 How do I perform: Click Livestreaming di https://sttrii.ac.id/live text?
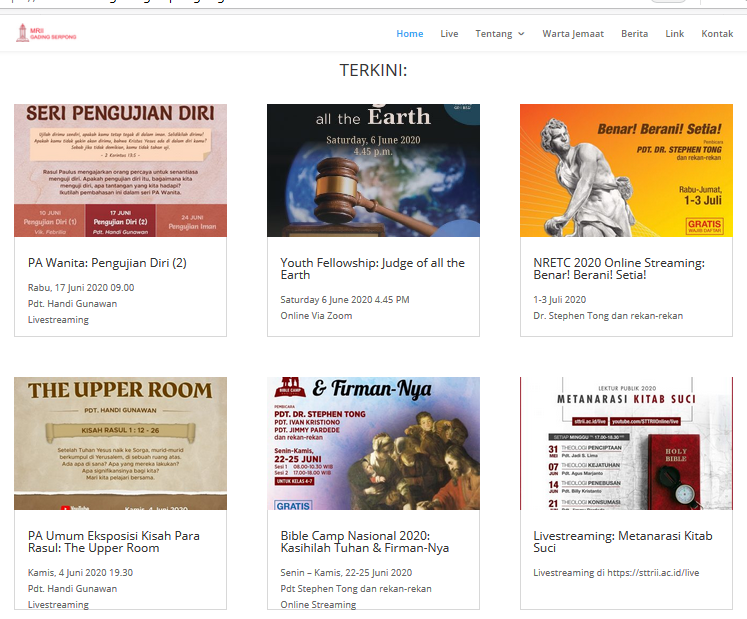click(616, 573)
